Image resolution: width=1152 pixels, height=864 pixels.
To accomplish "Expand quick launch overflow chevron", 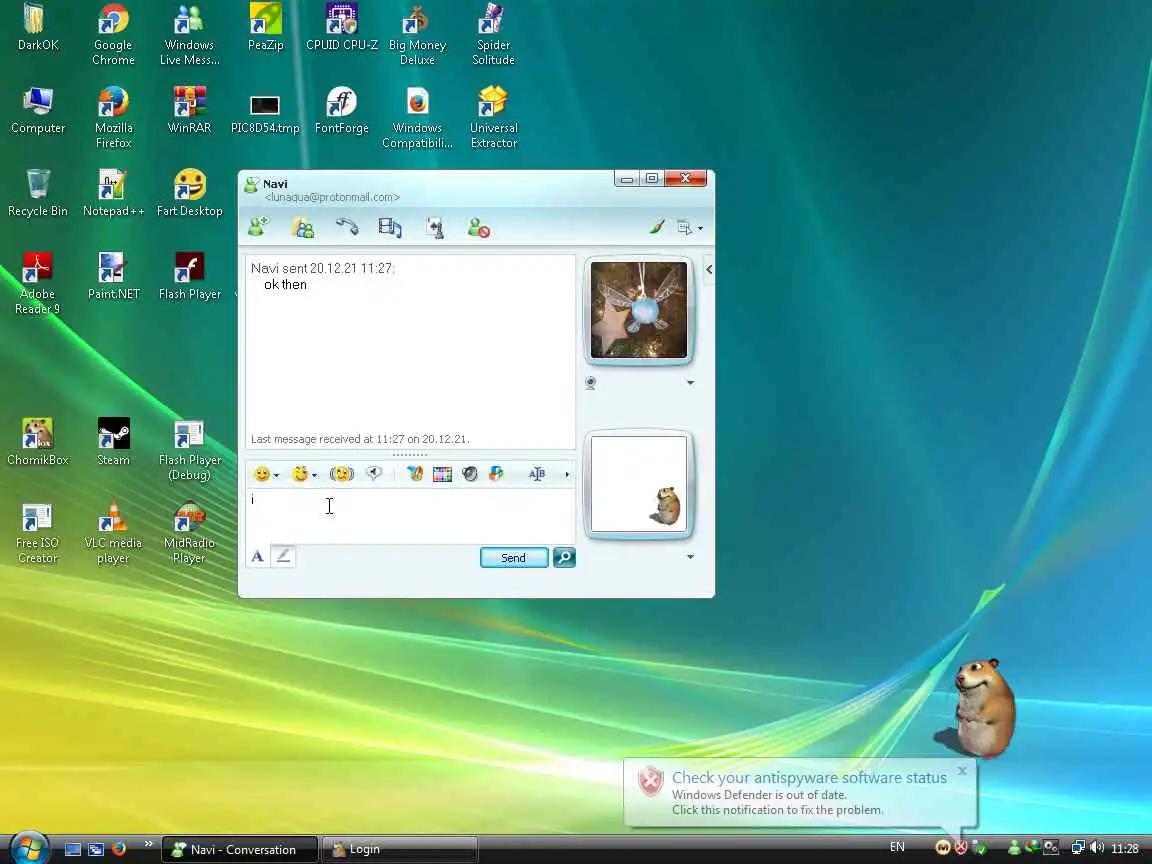I will pyautogui.click(x=148, y=844).
